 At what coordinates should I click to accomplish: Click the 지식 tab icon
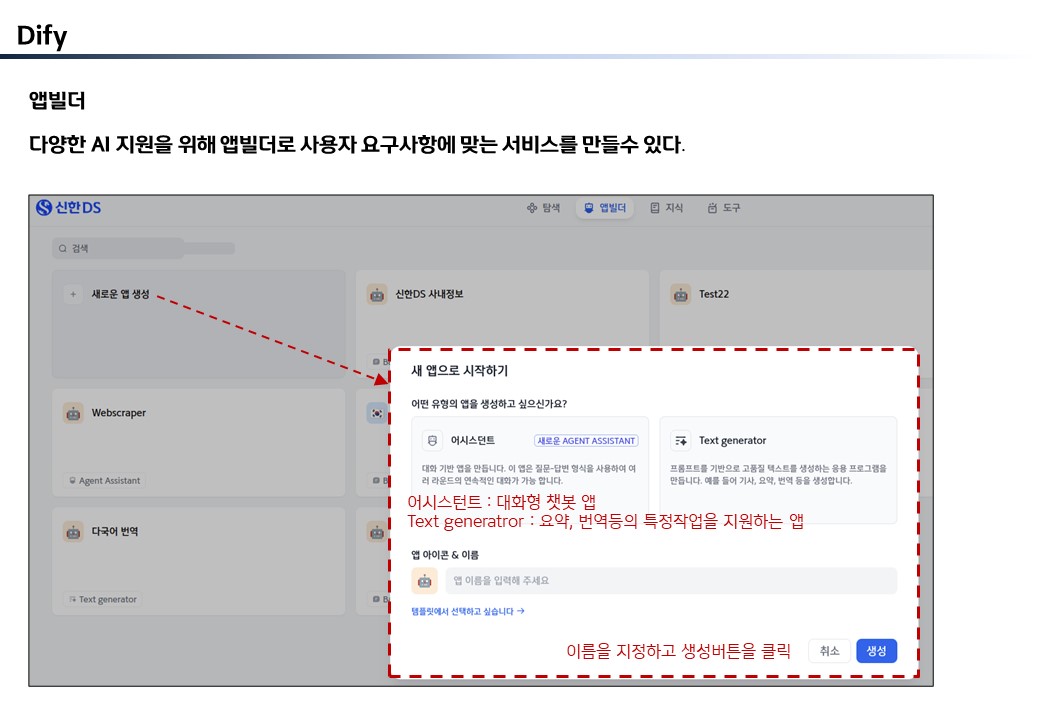[655, 208]
